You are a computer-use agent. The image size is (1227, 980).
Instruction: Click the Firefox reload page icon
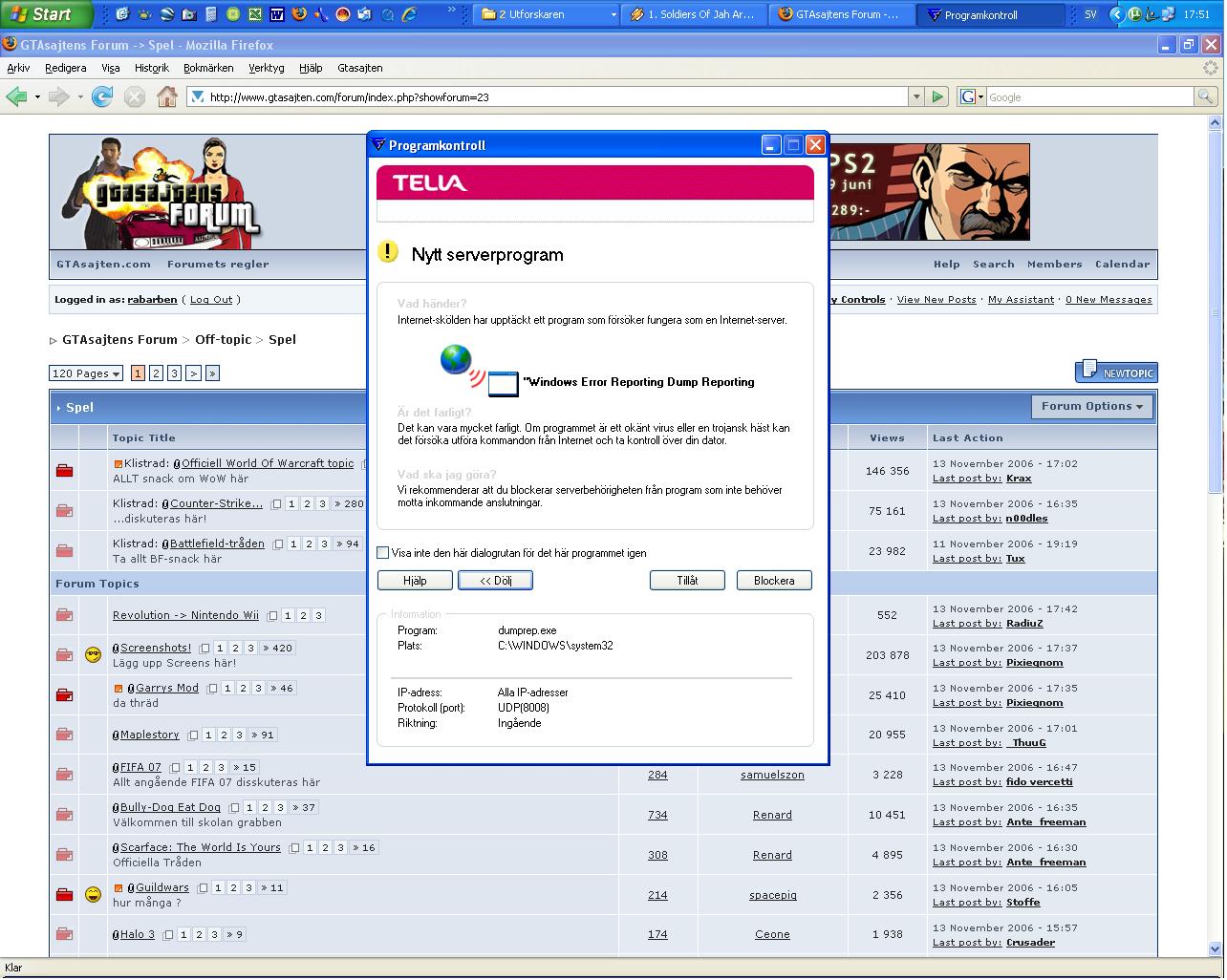coord(102,96)
